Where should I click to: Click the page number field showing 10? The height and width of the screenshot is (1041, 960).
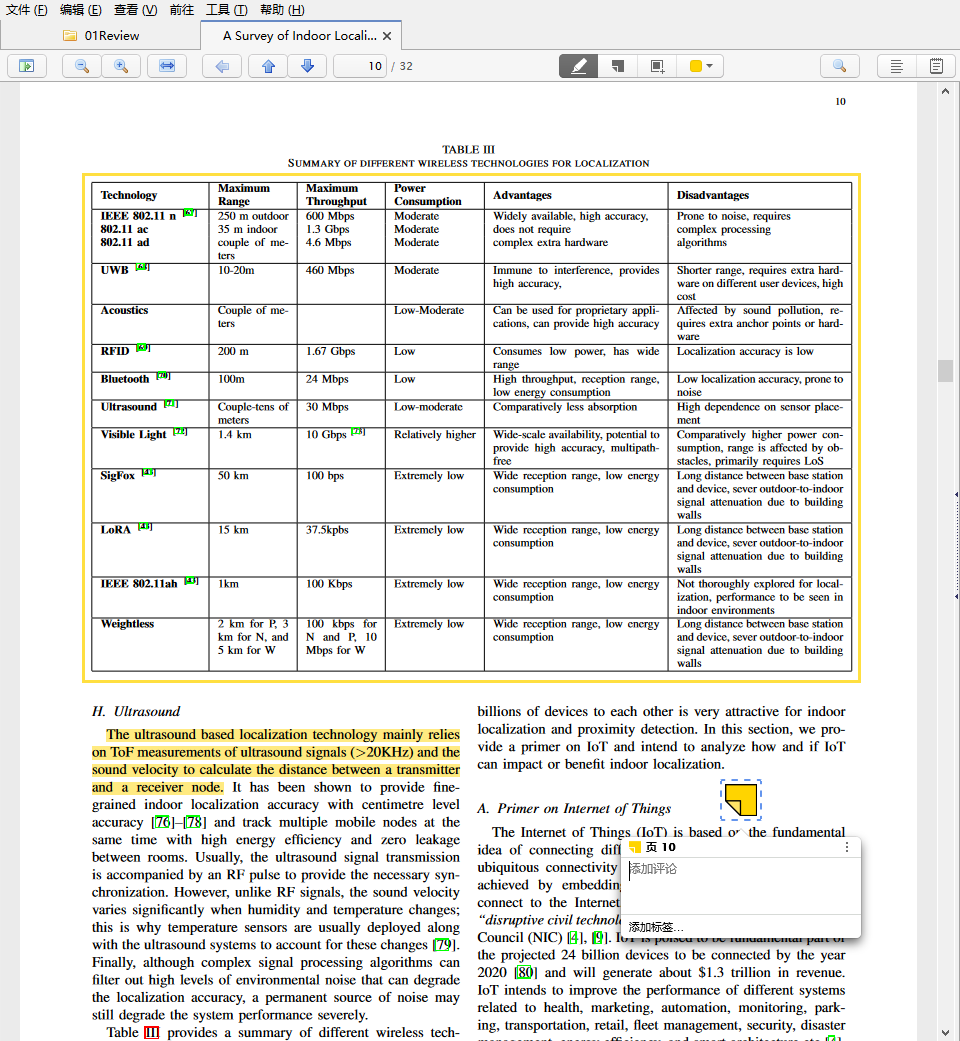click(x=360, y=66)
